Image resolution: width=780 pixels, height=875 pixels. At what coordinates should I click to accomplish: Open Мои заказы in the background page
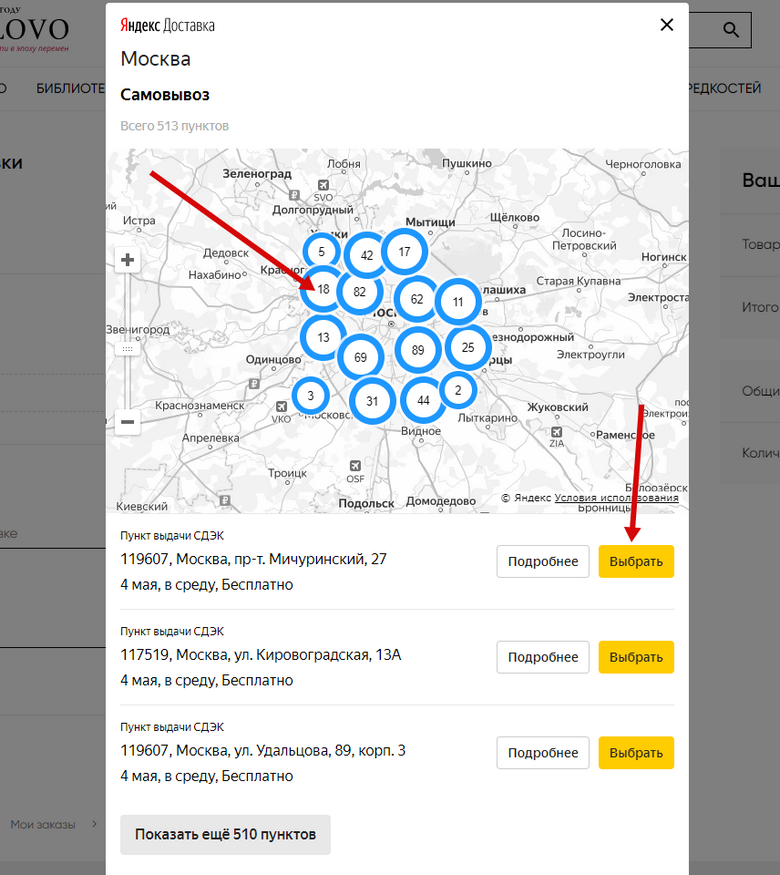(x=43, y=825)
